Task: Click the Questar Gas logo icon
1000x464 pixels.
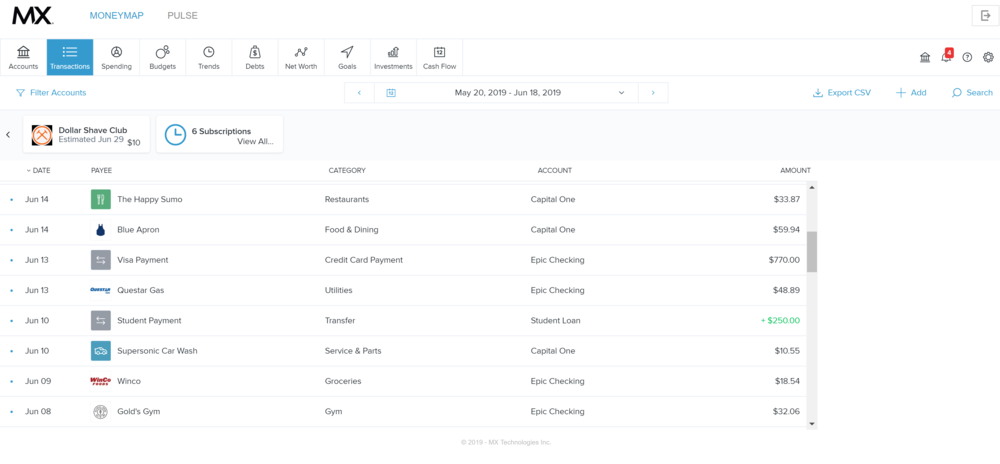Action: point(101,290)
